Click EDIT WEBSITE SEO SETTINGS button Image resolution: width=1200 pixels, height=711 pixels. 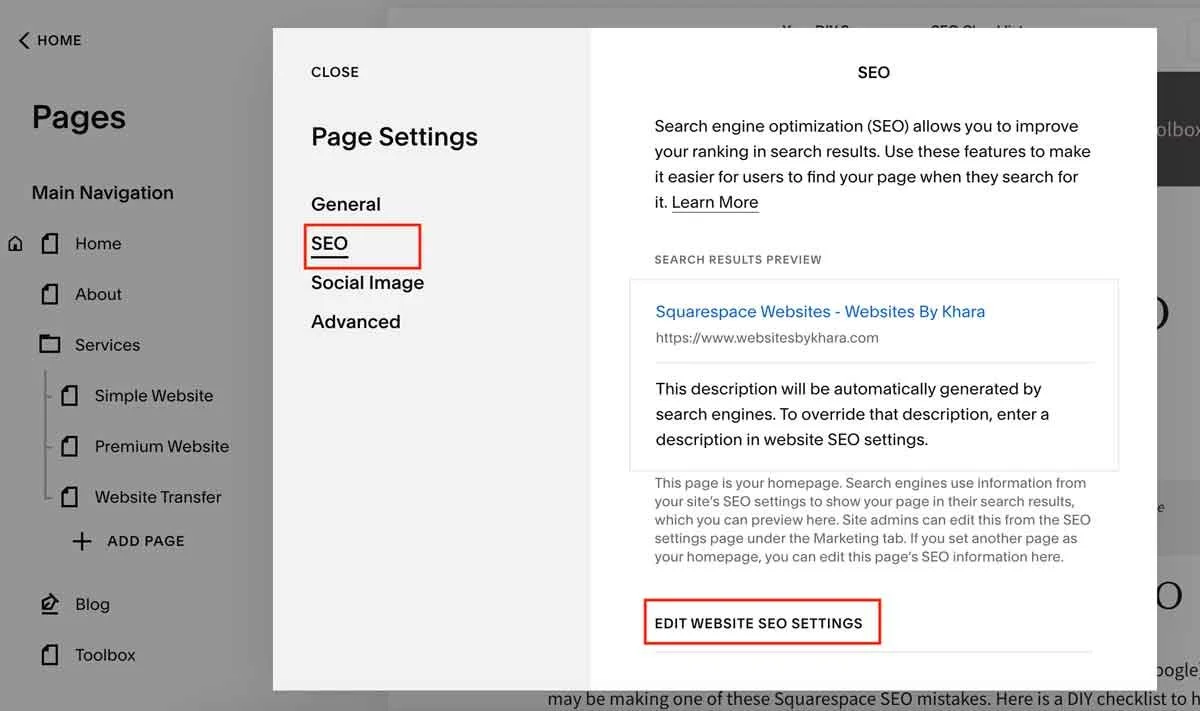758,623
